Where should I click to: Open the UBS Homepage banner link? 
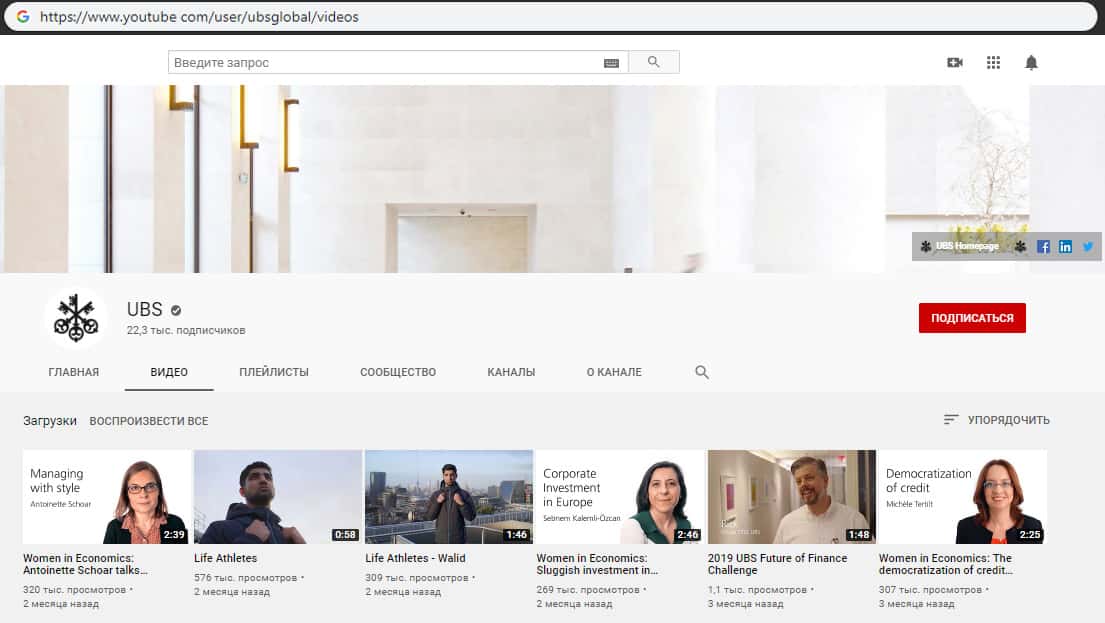click(966, 246)
